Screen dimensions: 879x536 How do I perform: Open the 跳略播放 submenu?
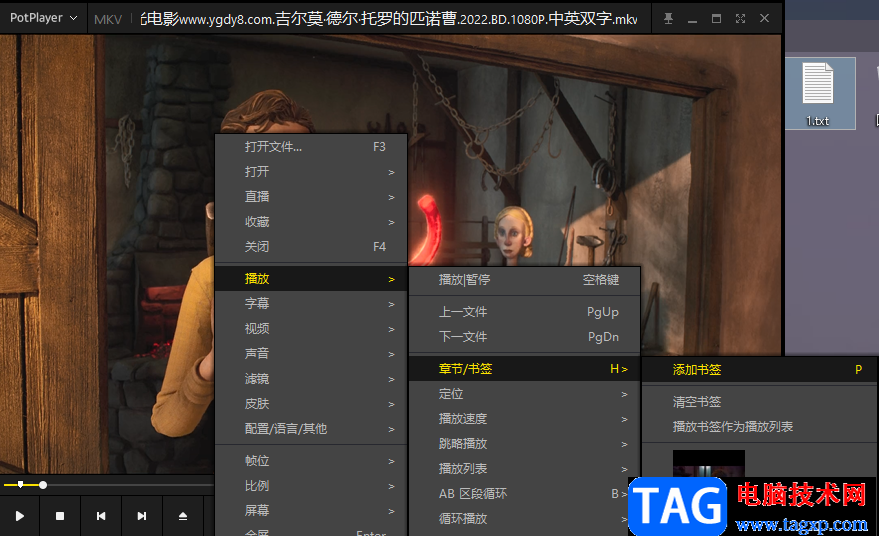coord(524,444)
